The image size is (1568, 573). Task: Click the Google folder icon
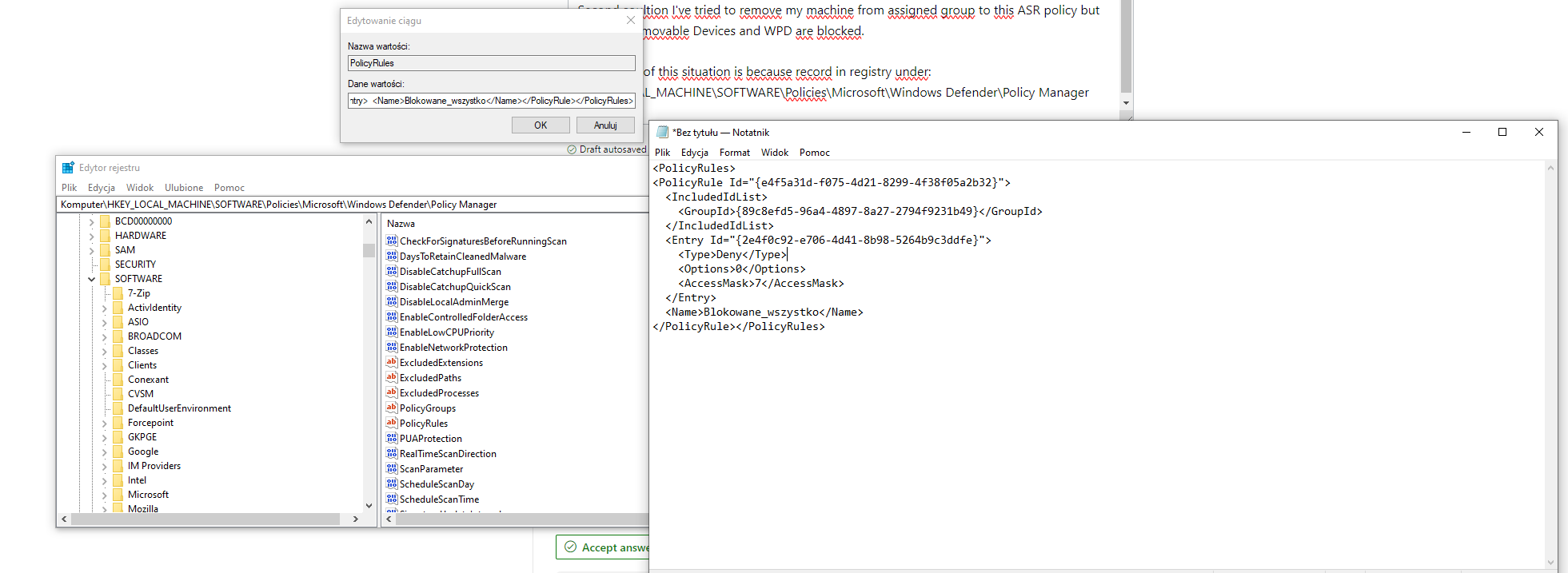pyautogui.click(x=118, y=452)
